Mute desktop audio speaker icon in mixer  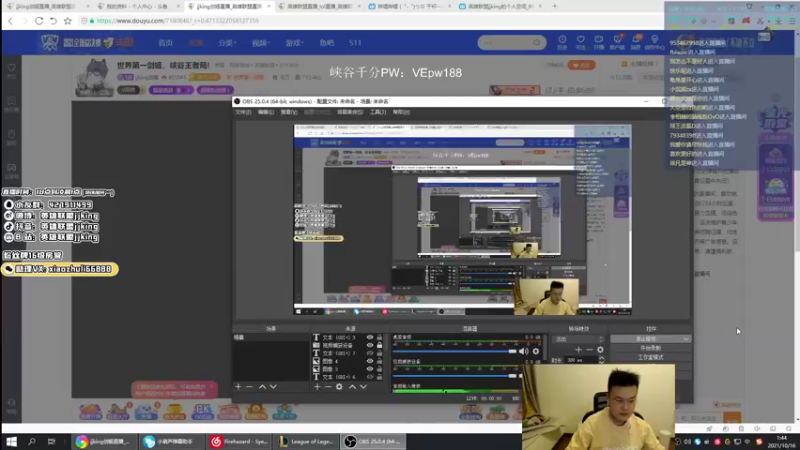coord(523,351)
